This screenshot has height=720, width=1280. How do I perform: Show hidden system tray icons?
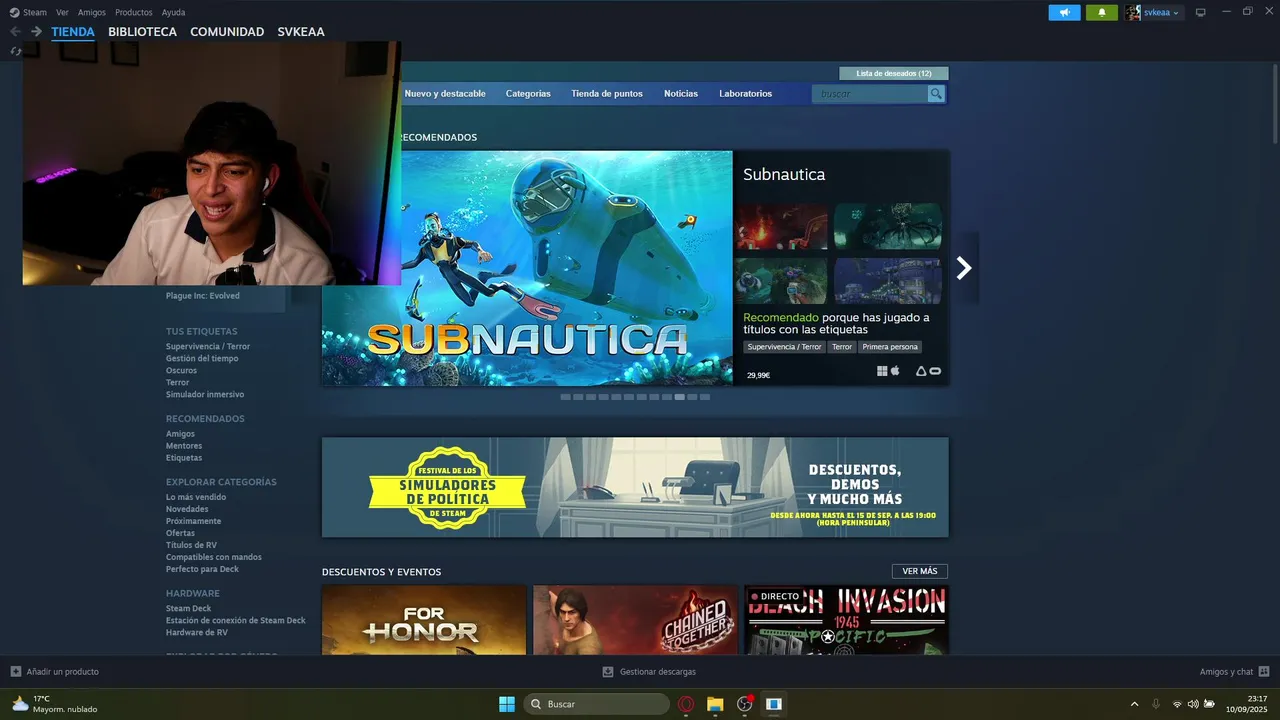click(1134, 704)
